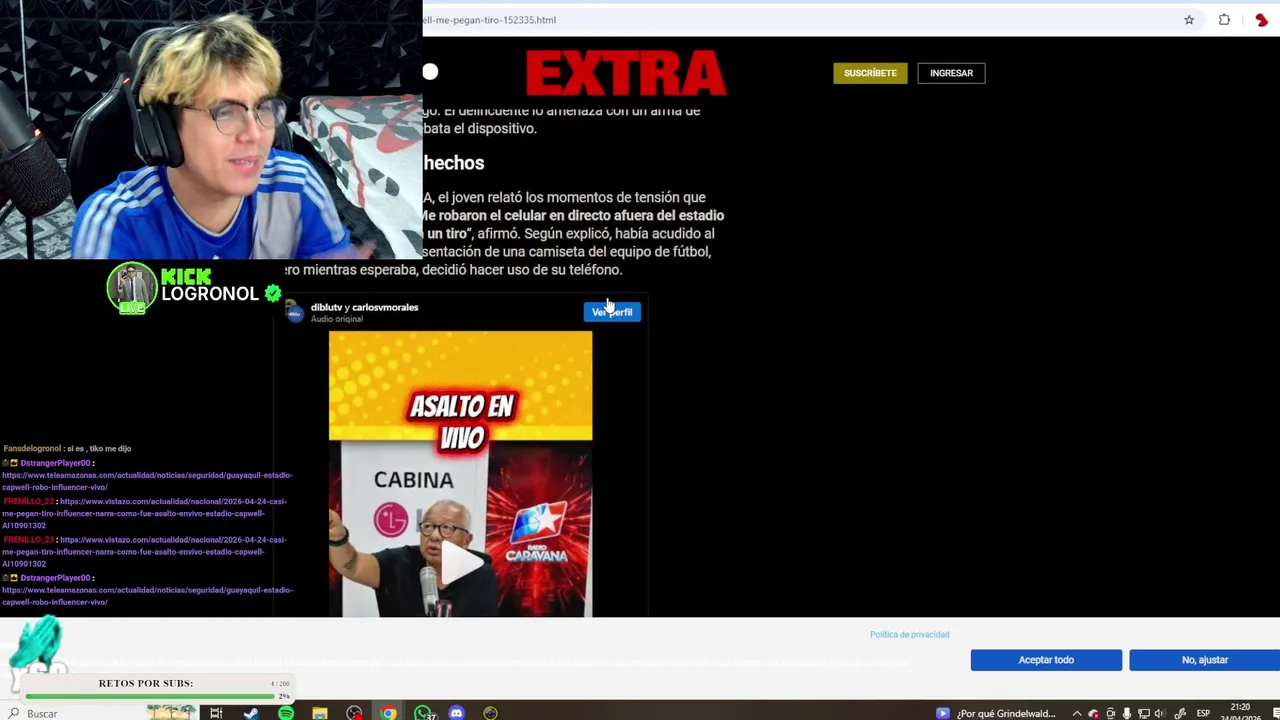The height and width of the screenshot is (720, 1280).
Task: Open OBS Studio from the taskbar
Action: pyautogui.click(x=354, y=713)
